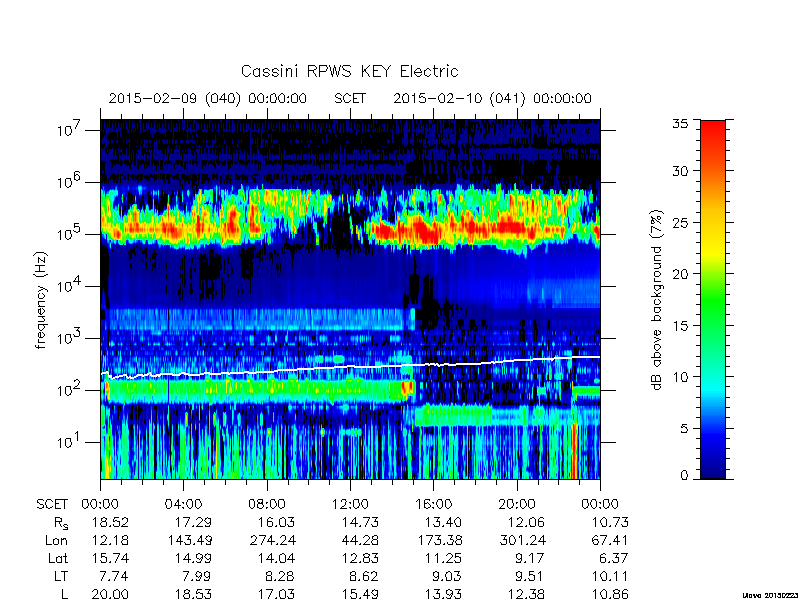The width and height of the screenshot is (800, 600).
Task: Click the colorbar value 10
Action: point(680,377)
